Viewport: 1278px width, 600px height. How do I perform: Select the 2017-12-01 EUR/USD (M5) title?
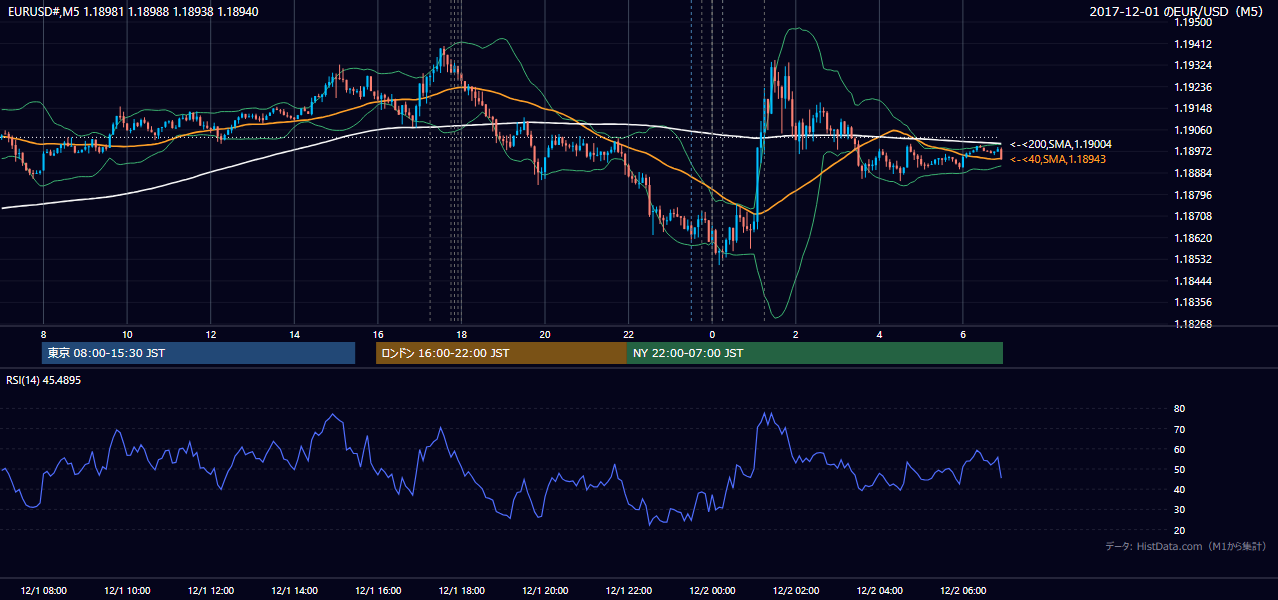(x=1177, y=11)
